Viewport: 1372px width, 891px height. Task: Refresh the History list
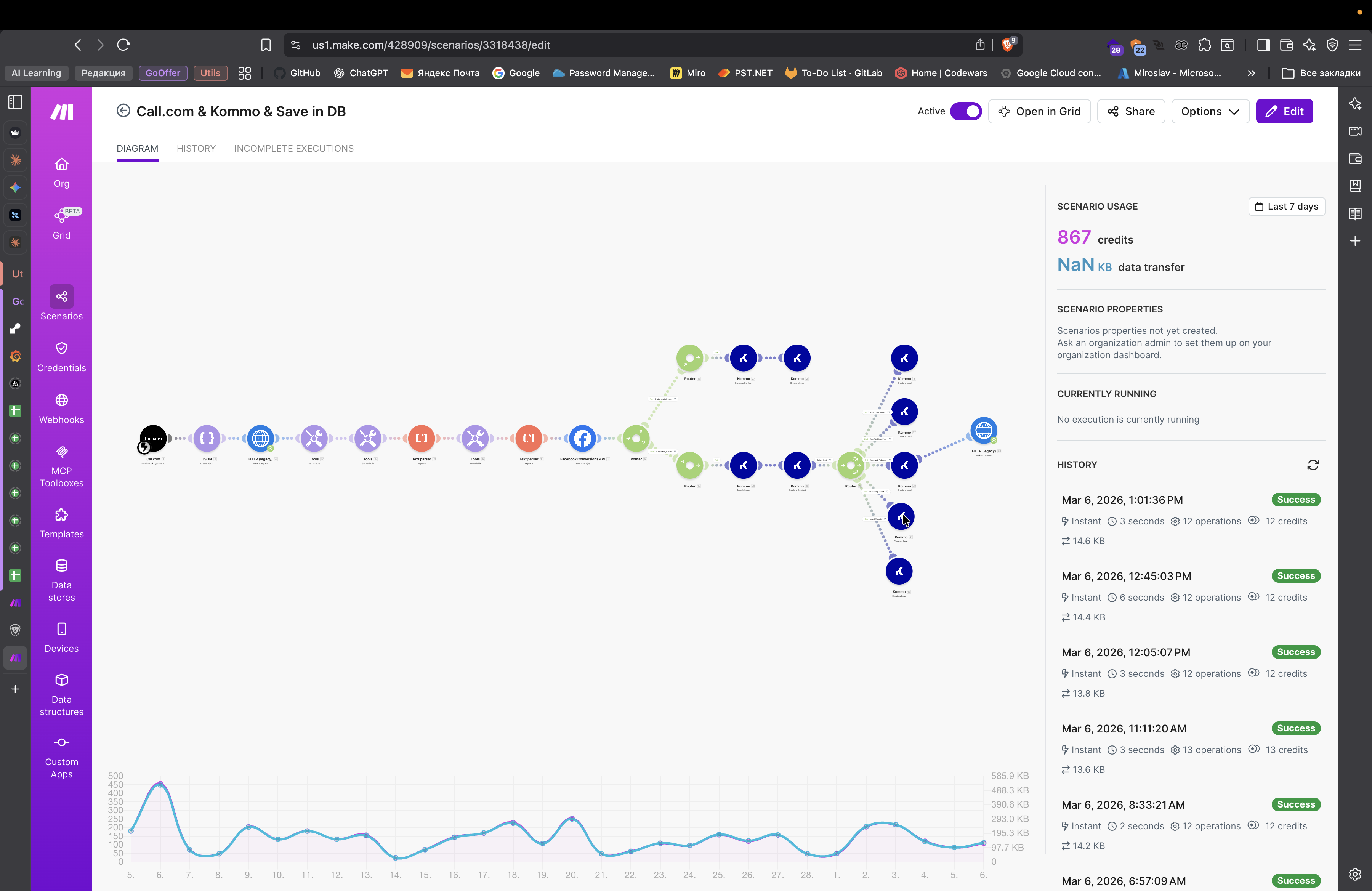click(1313, 465)
